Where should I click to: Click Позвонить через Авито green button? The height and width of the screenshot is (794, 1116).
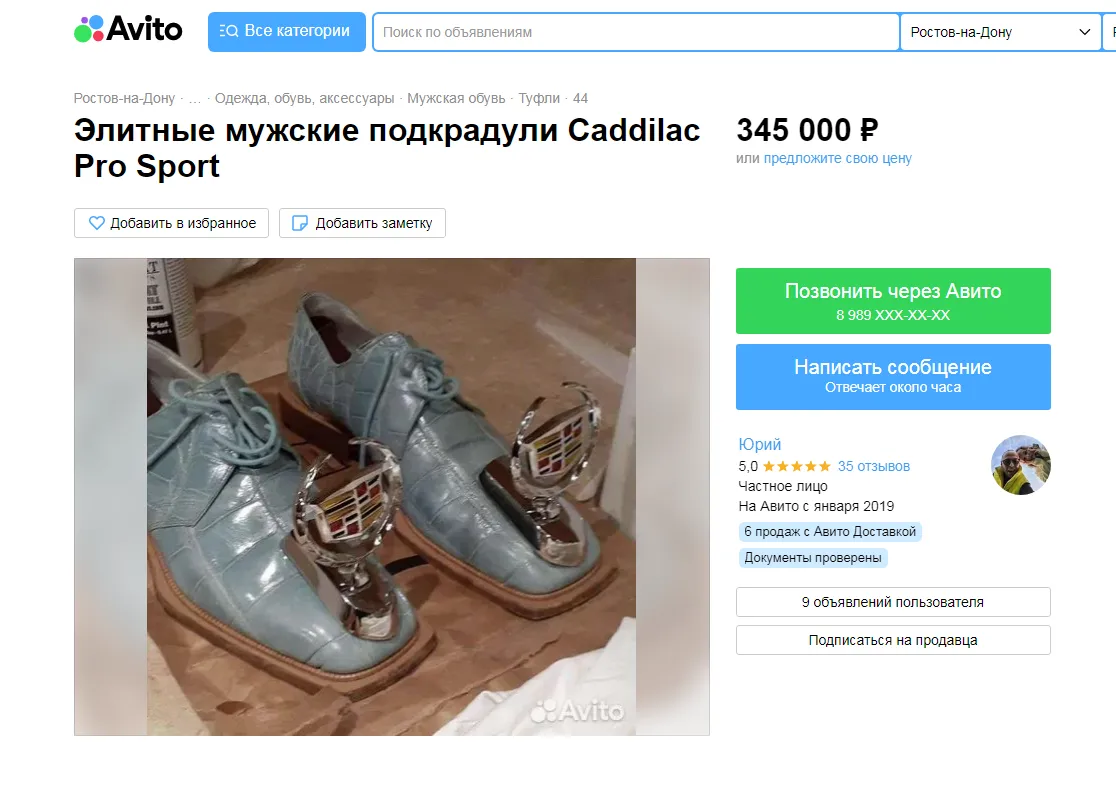point(893,301)
